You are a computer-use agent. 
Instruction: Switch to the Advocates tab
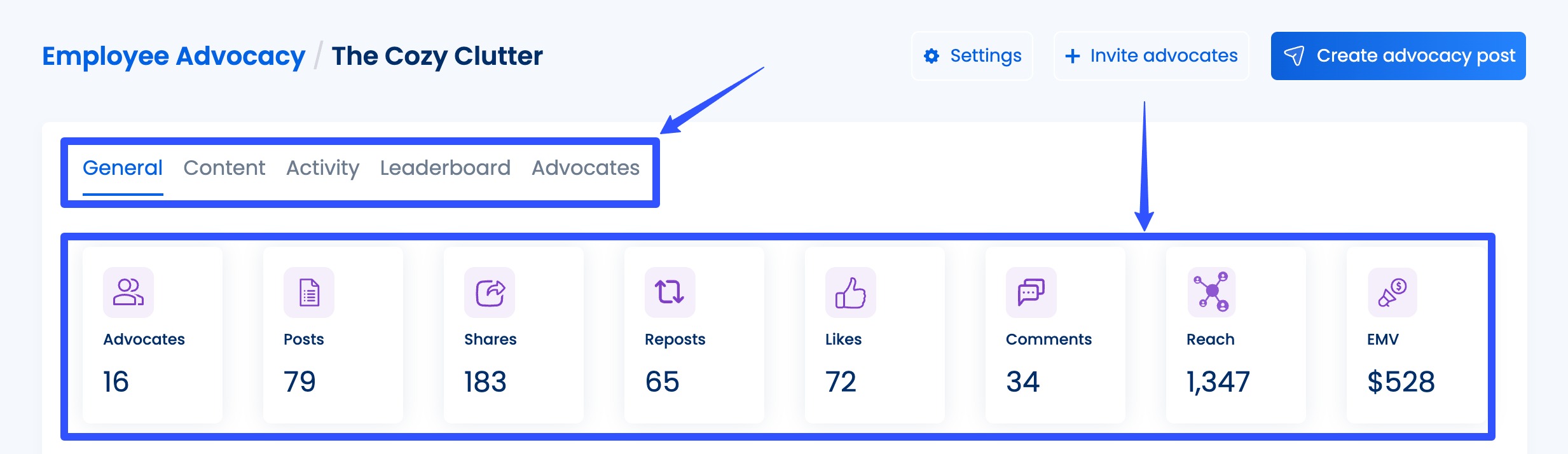585,168
